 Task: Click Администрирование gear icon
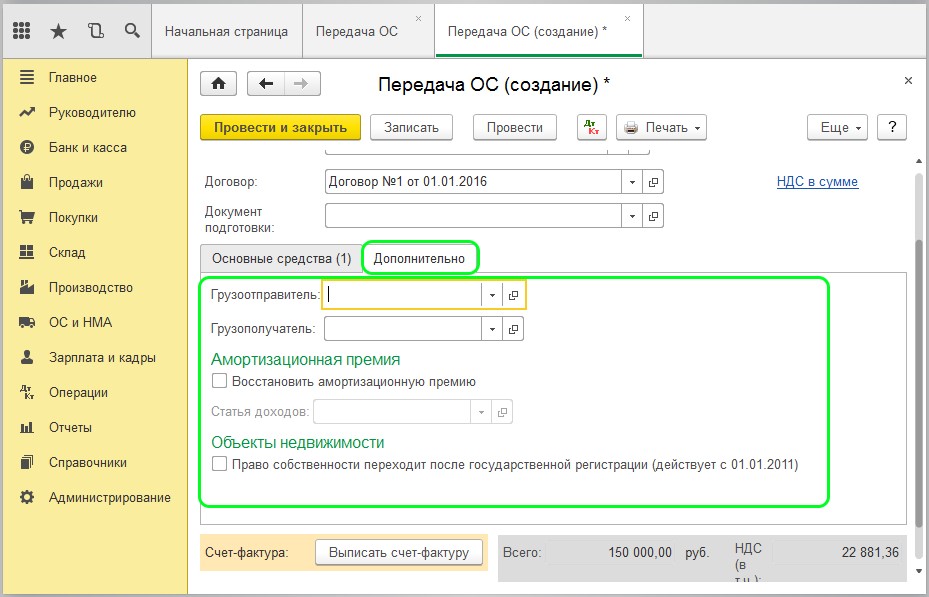click(x=27, y=497)
